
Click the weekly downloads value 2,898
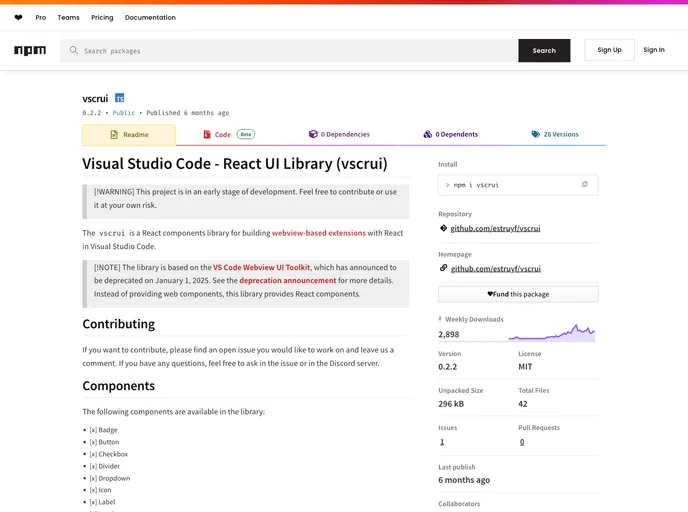(449, 334)
